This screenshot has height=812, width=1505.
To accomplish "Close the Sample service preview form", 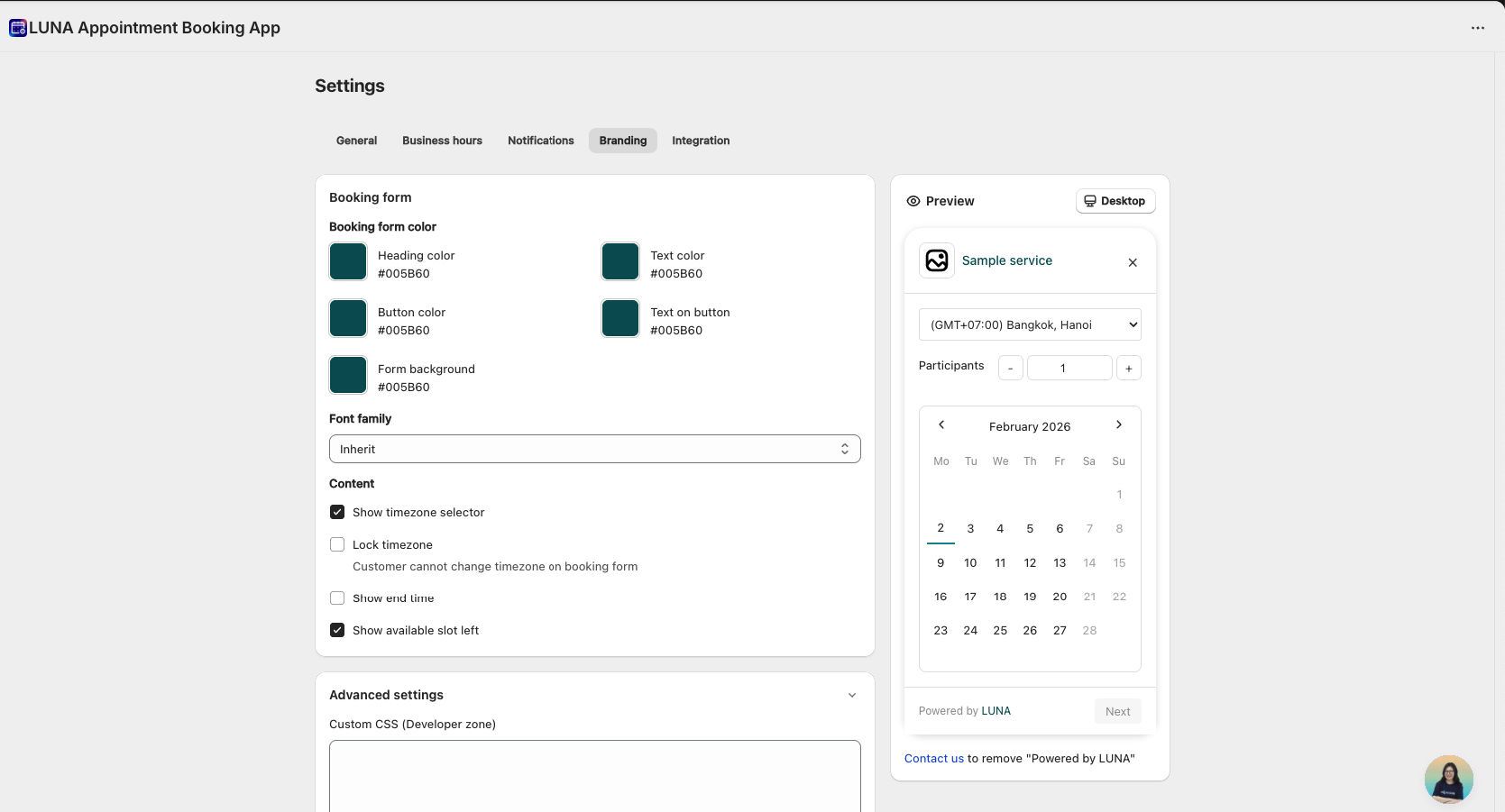I will (1133, 262).
